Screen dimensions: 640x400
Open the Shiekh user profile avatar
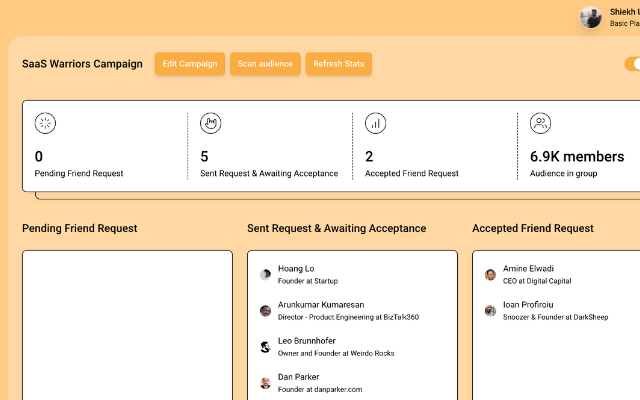tap(591, 18)
